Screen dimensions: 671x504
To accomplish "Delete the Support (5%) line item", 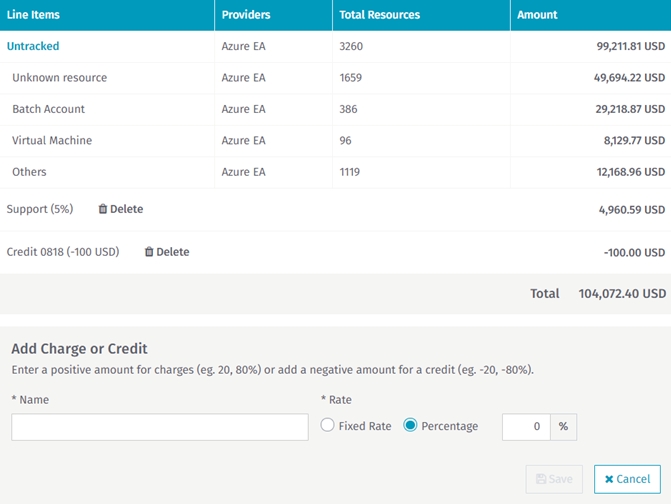I will (120, 209).
